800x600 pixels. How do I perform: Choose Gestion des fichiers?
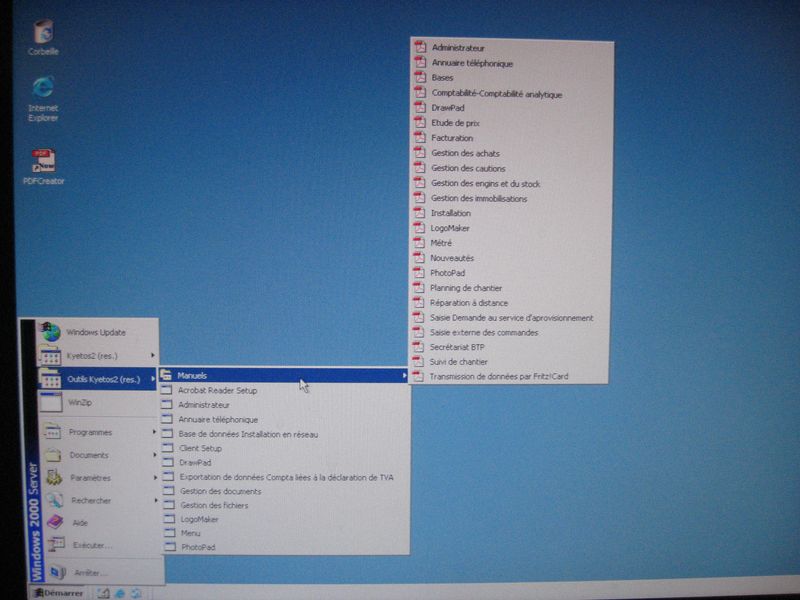coord(285,505)
